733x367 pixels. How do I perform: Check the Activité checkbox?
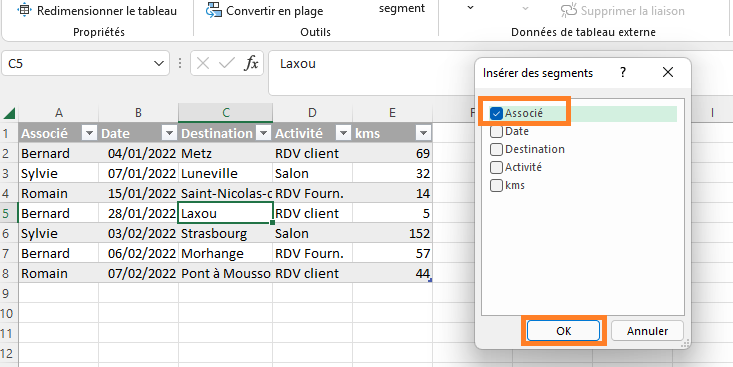(496, 167)
